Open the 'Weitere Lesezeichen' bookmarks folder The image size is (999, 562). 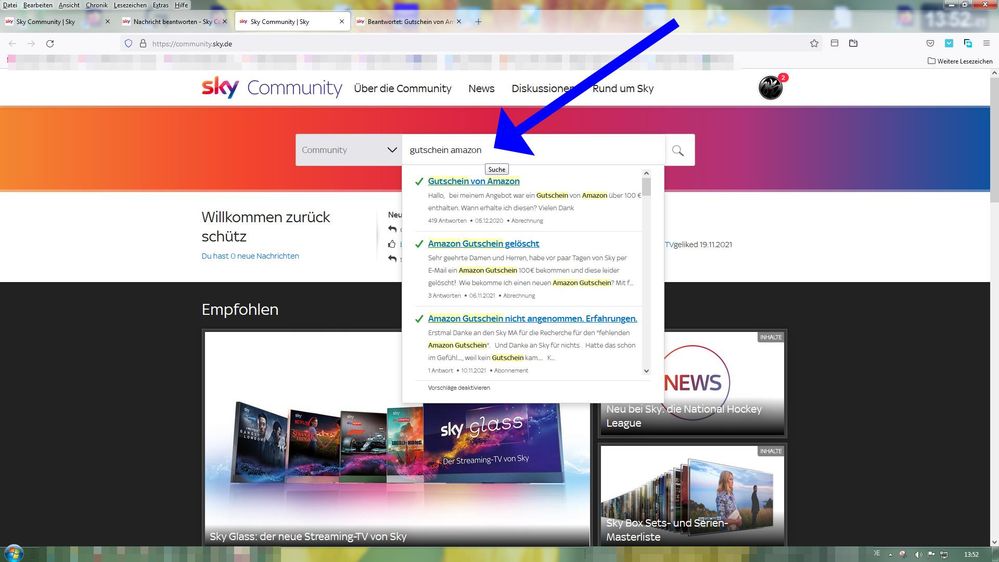tap(959, 61)
